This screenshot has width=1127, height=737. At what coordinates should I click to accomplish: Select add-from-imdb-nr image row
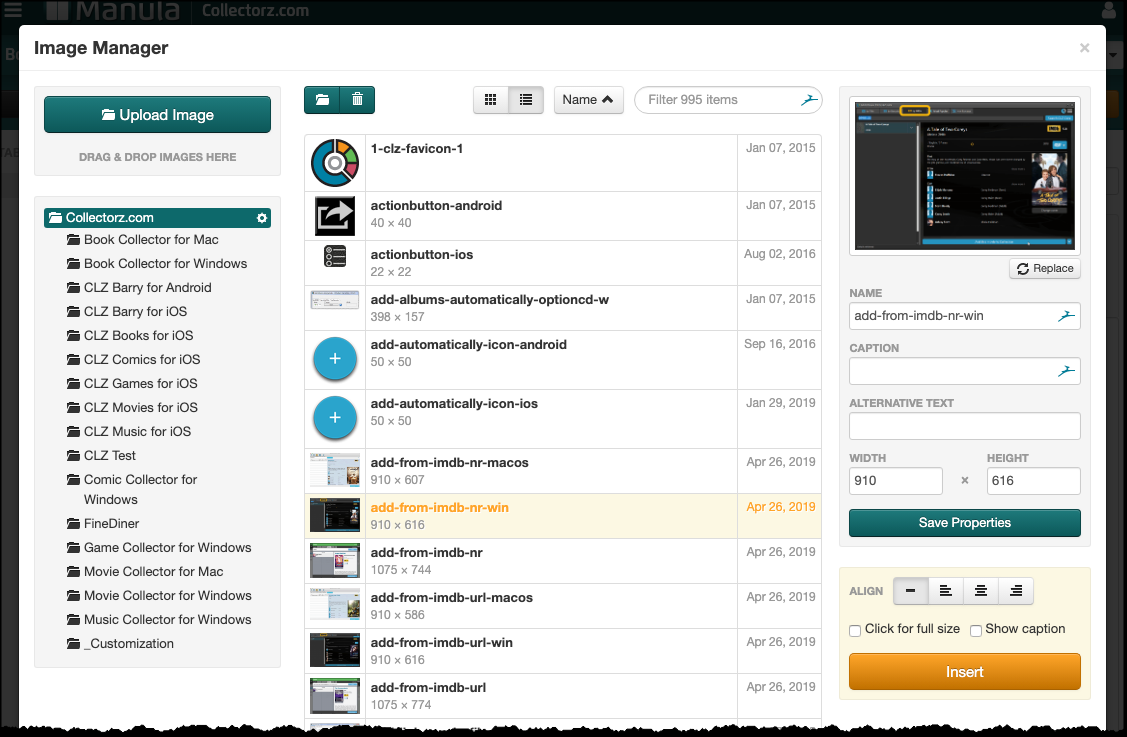[x=563, y=561]
